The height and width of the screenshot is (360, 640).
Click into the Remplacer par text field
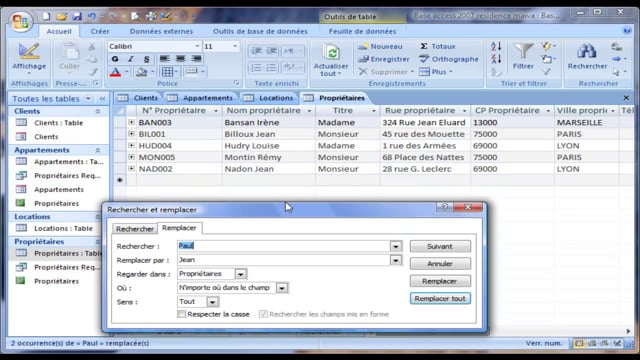[284, 260]
